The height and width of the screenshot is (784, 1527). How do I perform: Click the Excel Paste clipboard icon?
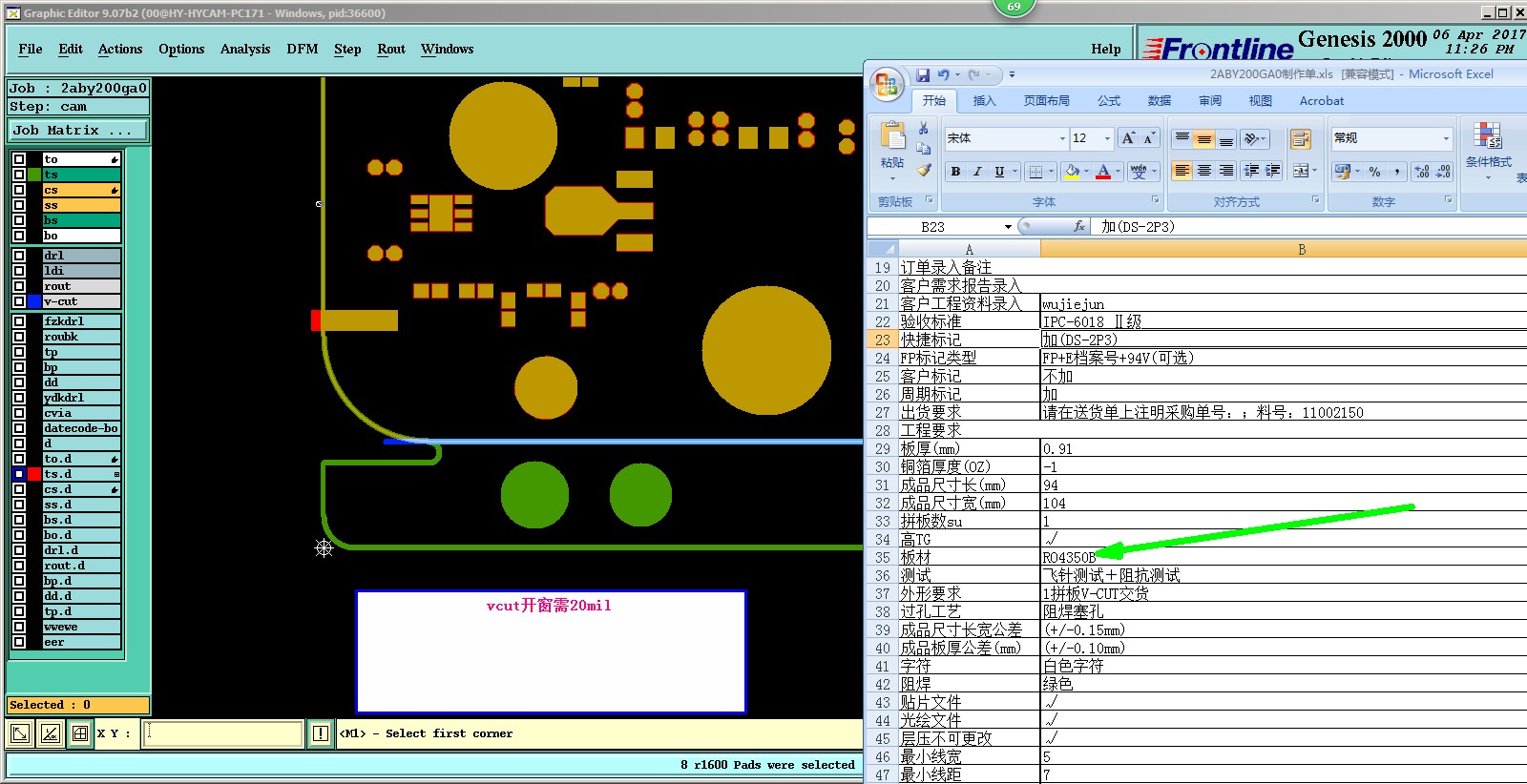892,136
